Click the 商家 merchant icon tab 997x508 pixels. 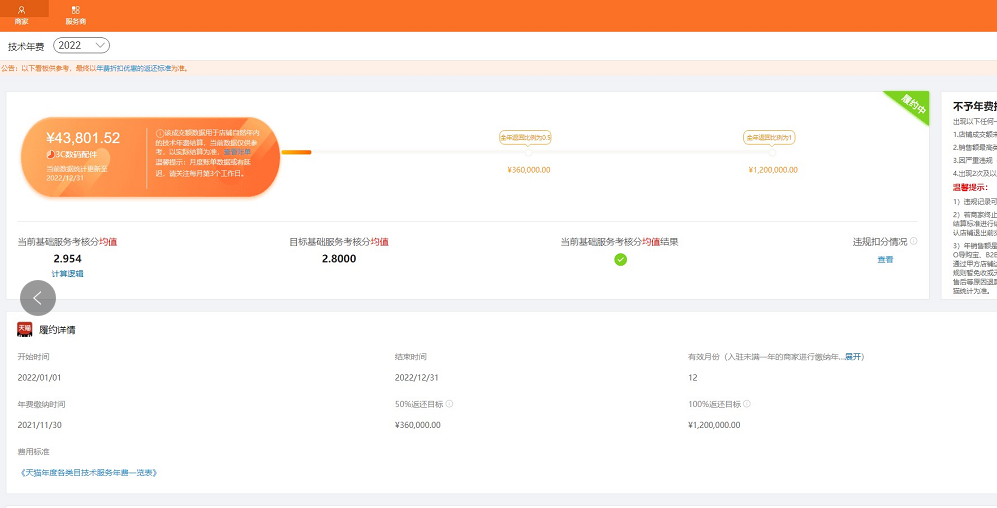[21, 14]
